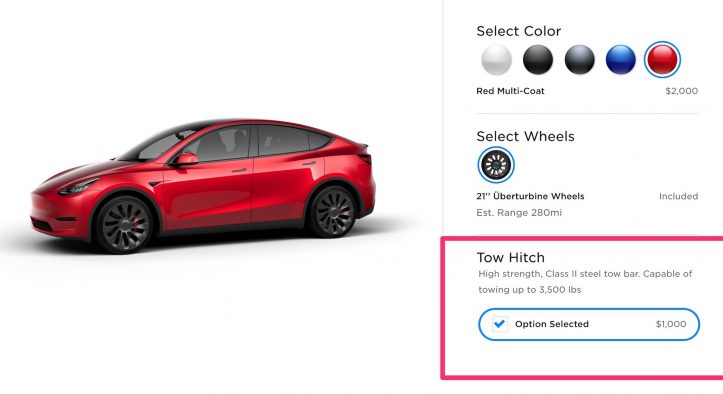Click the Select Color heading
The width and height of the screenshot is (723, 394).
point(519,31)
